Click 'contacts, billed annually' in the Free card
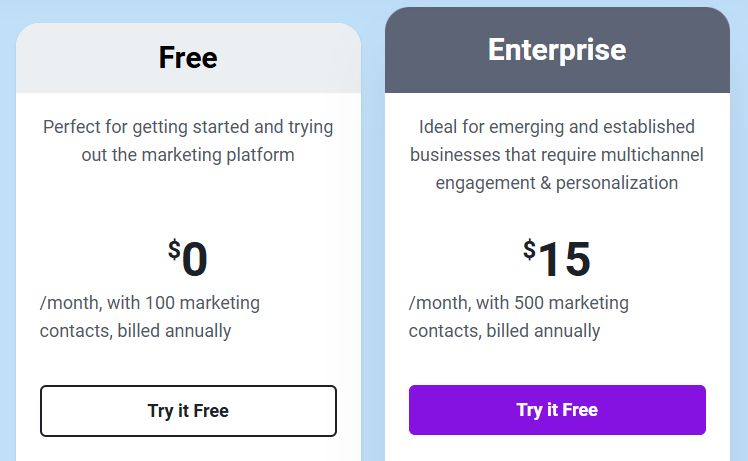 pos(136,331)
